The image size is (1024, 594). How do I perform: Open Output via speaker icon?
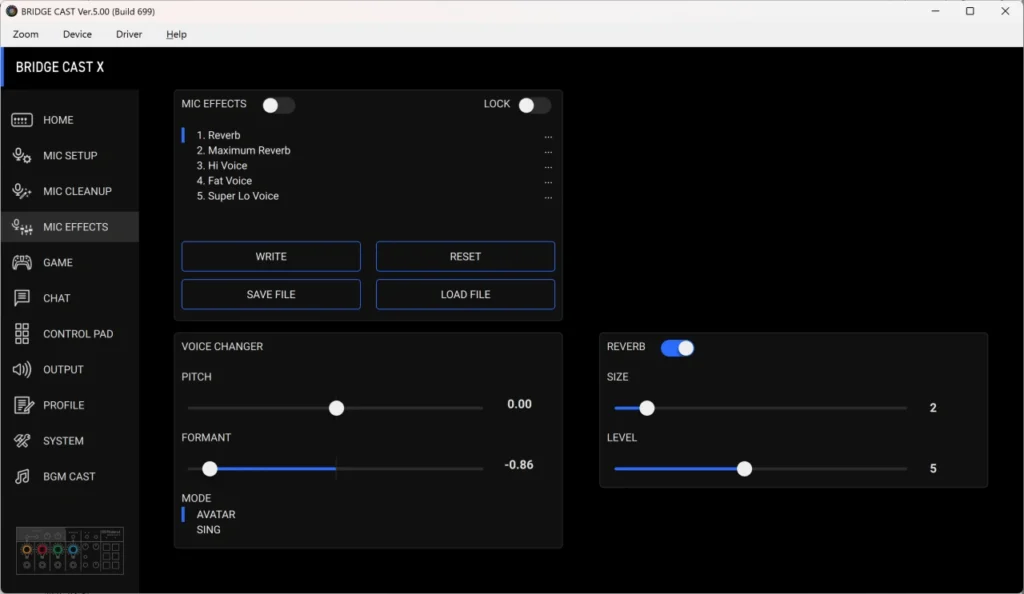(22, 370)
